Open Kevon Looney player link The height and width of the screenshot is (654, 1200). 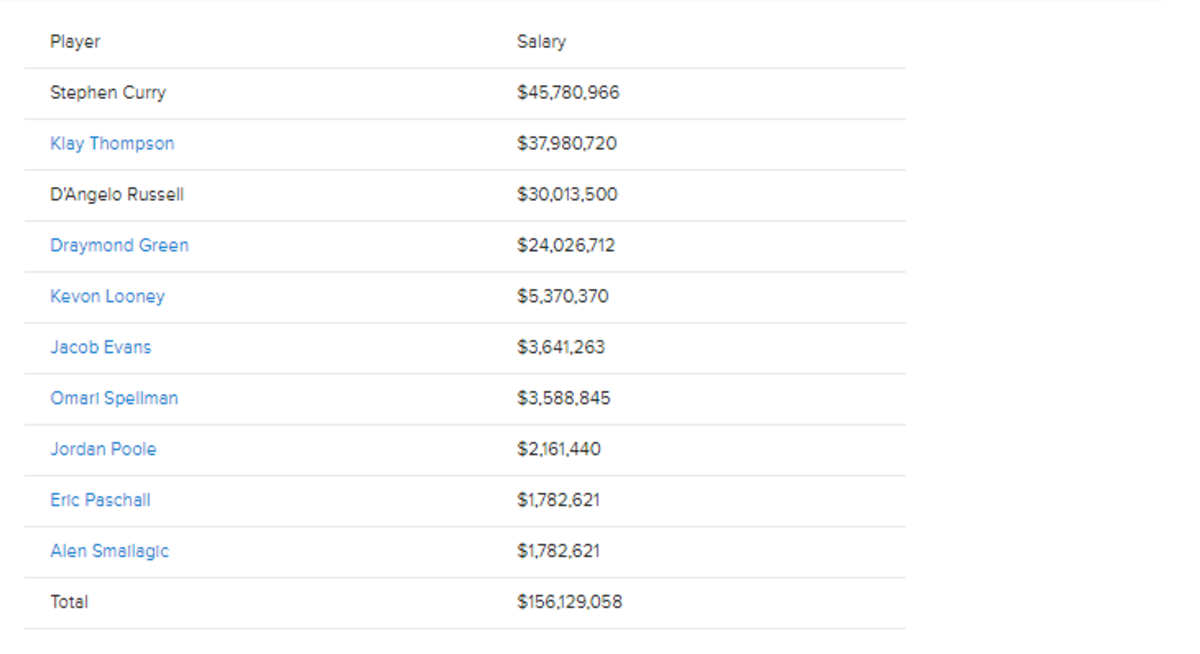click(x=107, y=297)
